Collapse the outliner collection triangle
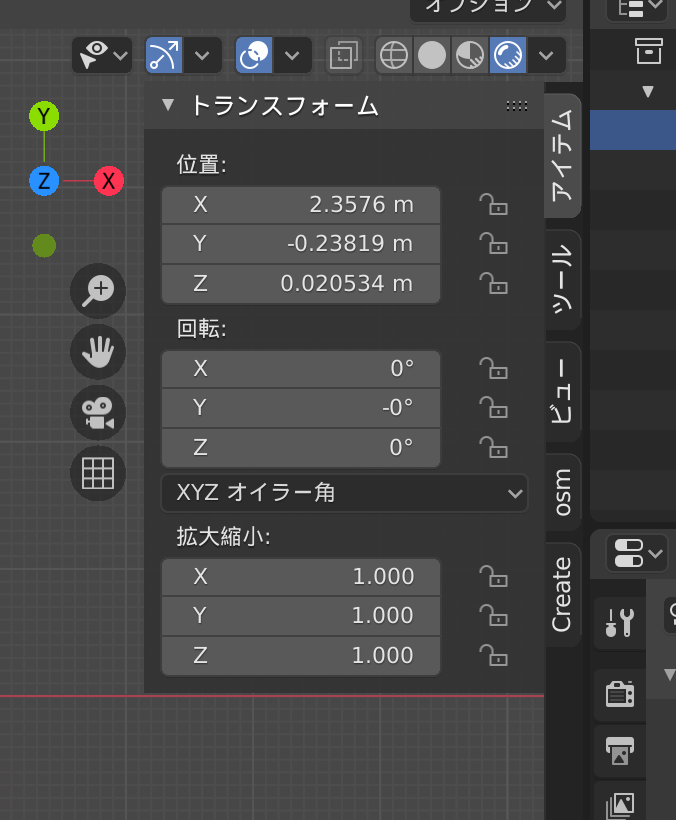The width and height of the screenshot is (676, 820). coord(648,92)
